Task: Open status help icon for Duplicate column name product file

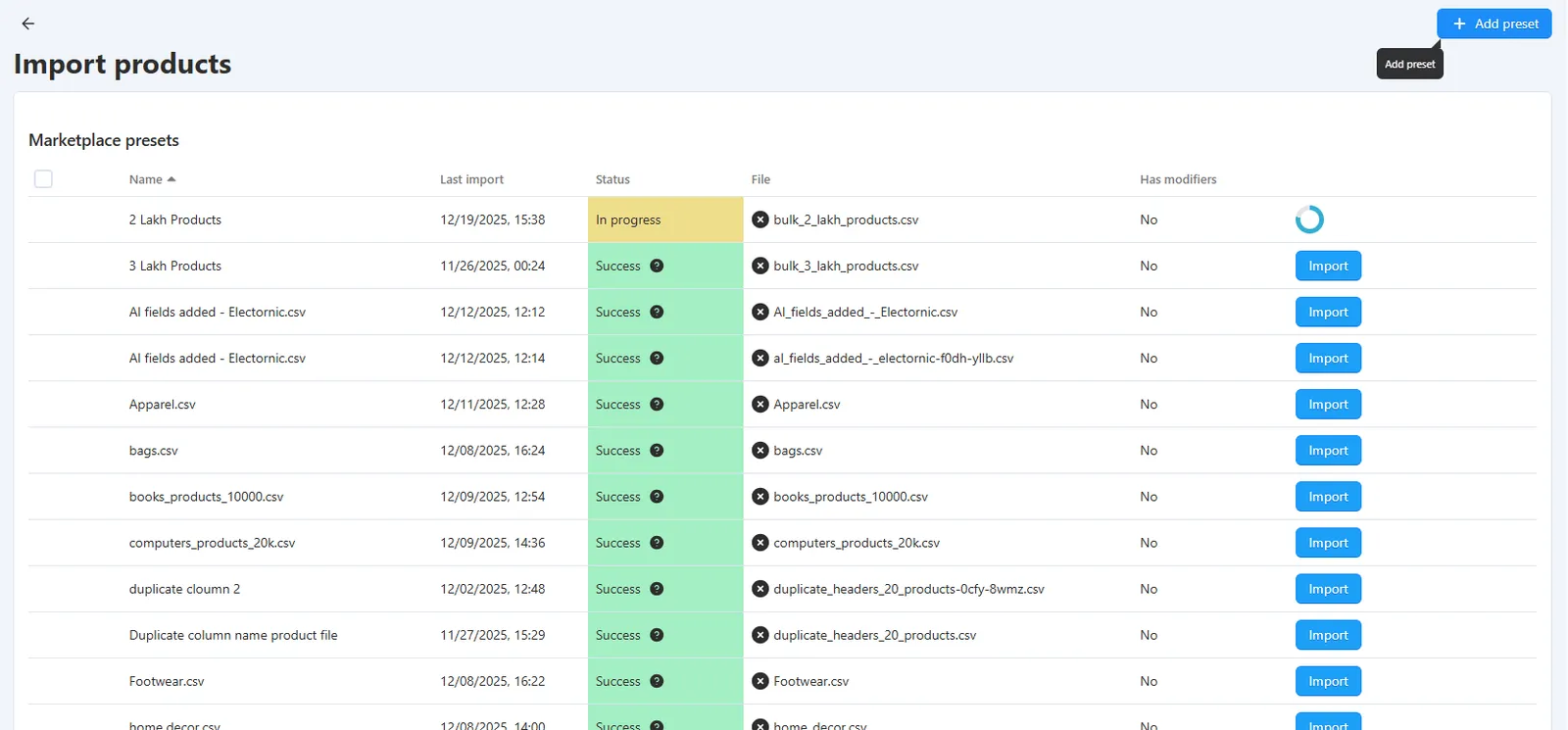Action: click(x=657, y=635)
